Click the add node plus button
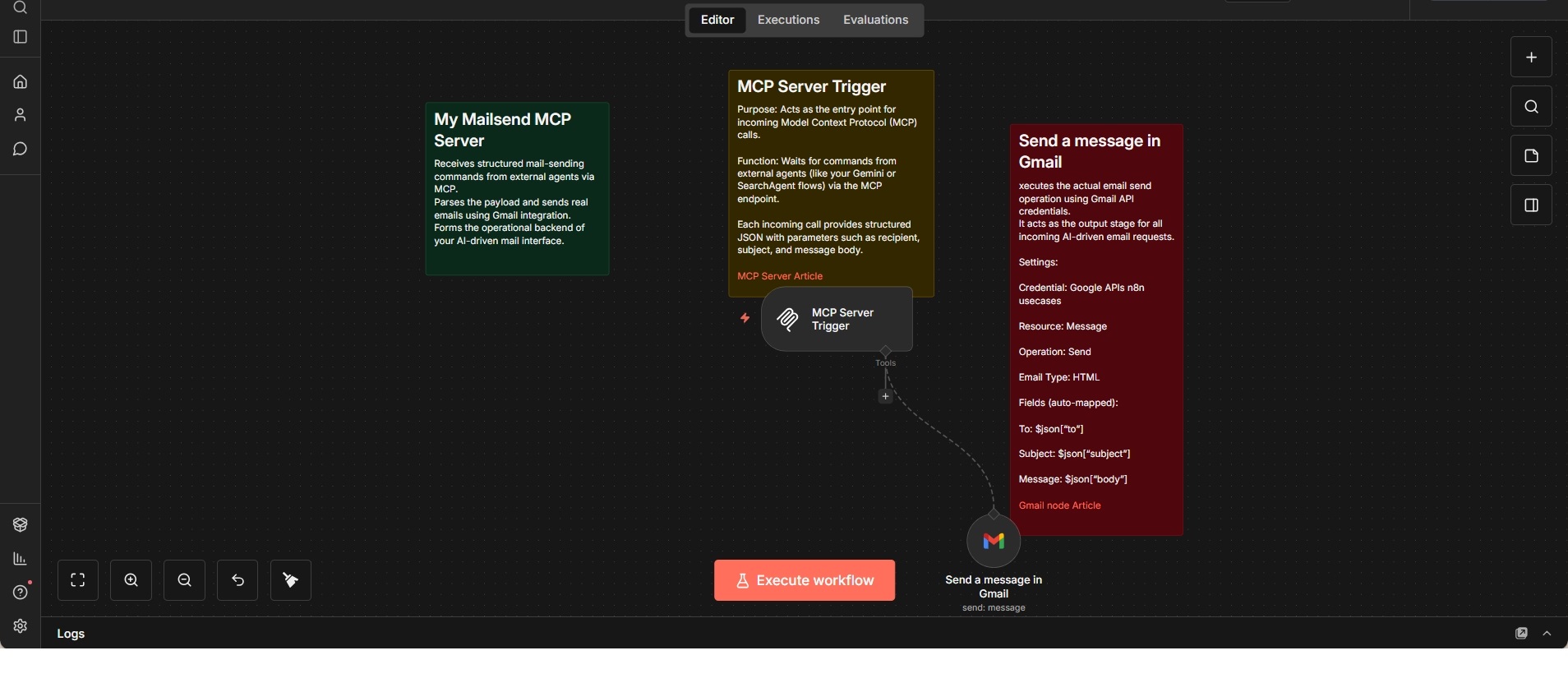The image size is (1568, 692). tap(1531, 58)
